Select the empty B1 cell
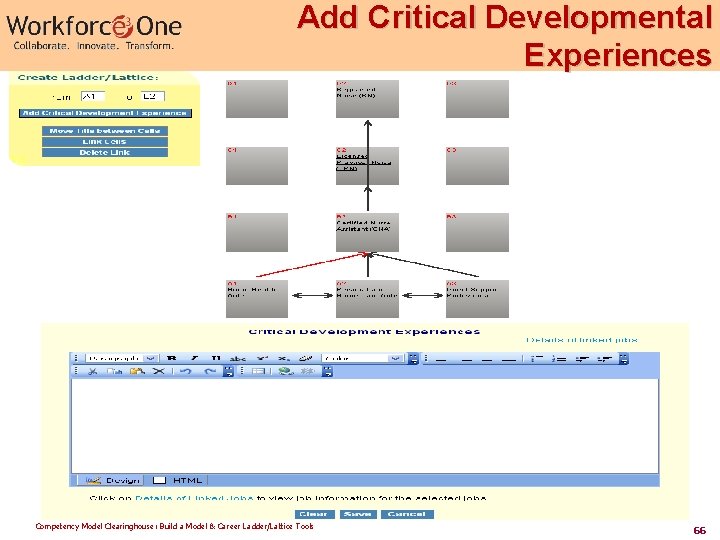Viewport: 720px width, 540px height. pos(257,232)
